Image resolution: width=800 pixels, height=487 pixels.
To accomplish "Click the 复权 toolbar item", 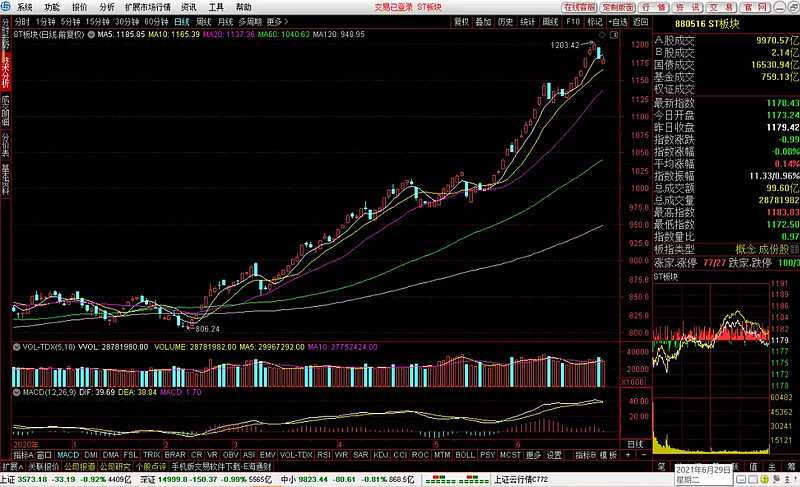I will pos(462,22).
